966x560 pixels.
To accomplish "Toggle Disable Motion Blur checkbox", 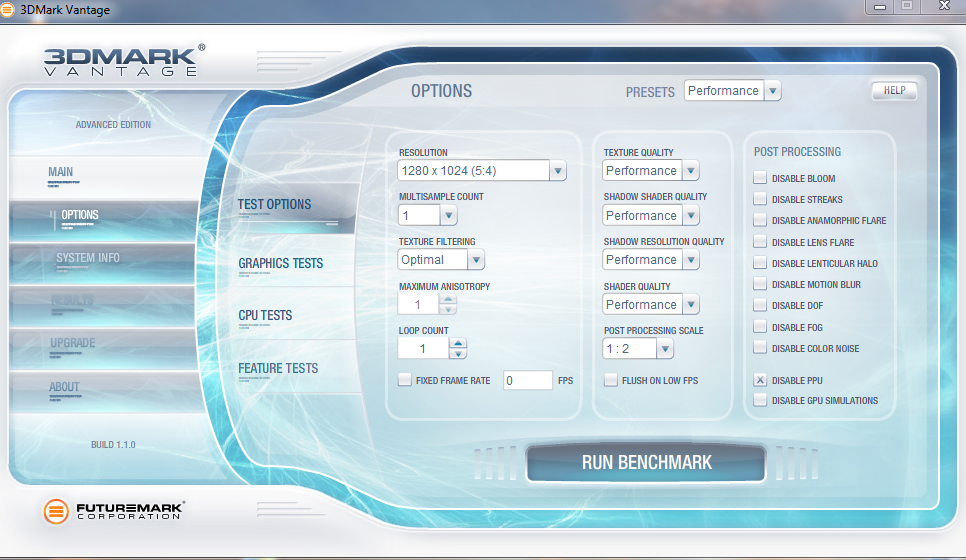I will 760,284.
